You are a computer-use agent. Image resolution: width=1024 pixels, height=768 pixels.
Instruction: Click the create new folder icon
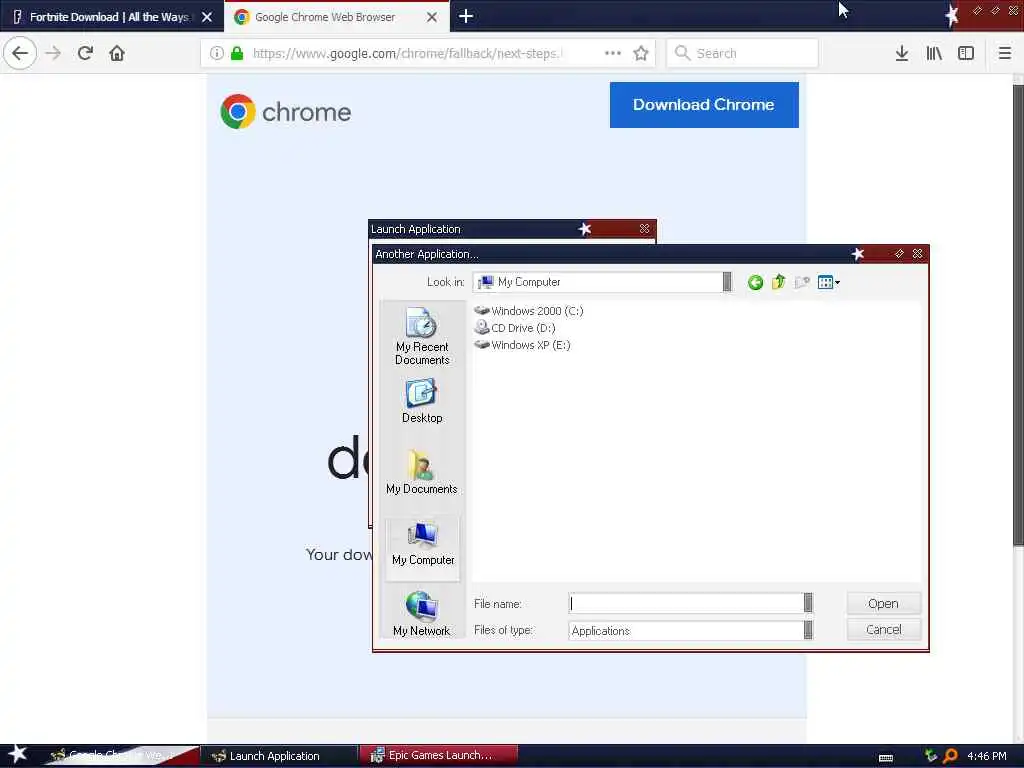[802, 282]
